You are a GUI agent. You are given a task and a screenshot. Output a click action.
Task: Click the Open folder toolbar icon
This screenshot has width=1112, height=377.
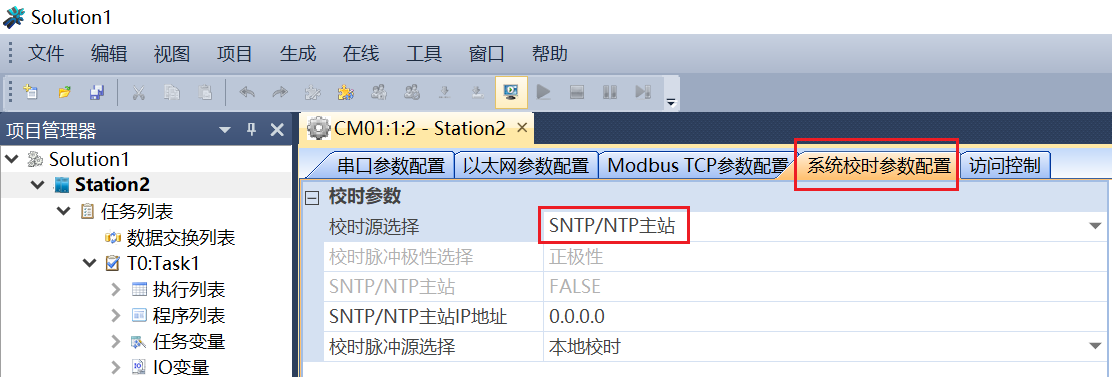coord(64,91)
